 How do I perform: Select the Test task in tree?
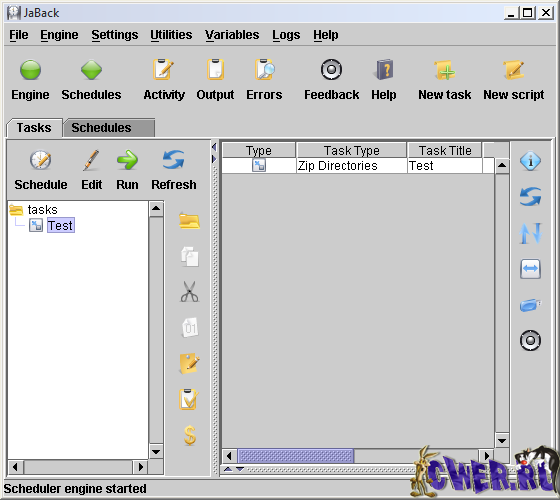tap(61, 225)
